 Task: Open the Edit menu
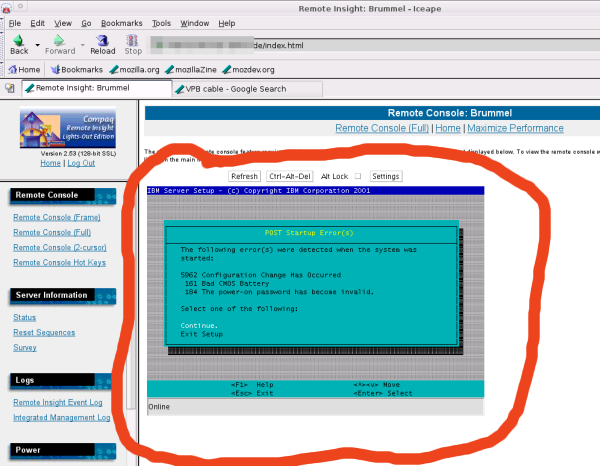click(x=38, y=23)
